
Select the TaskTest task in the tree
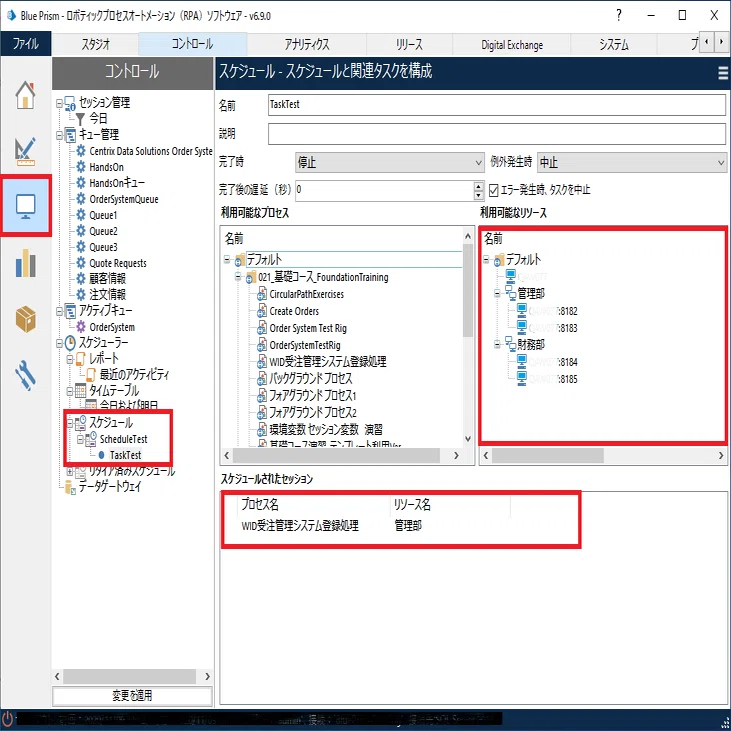125,455
